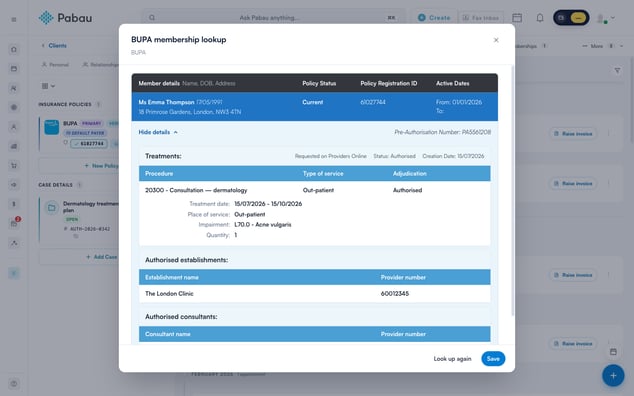Open the calendar icon in top bar

pos(517,18)
